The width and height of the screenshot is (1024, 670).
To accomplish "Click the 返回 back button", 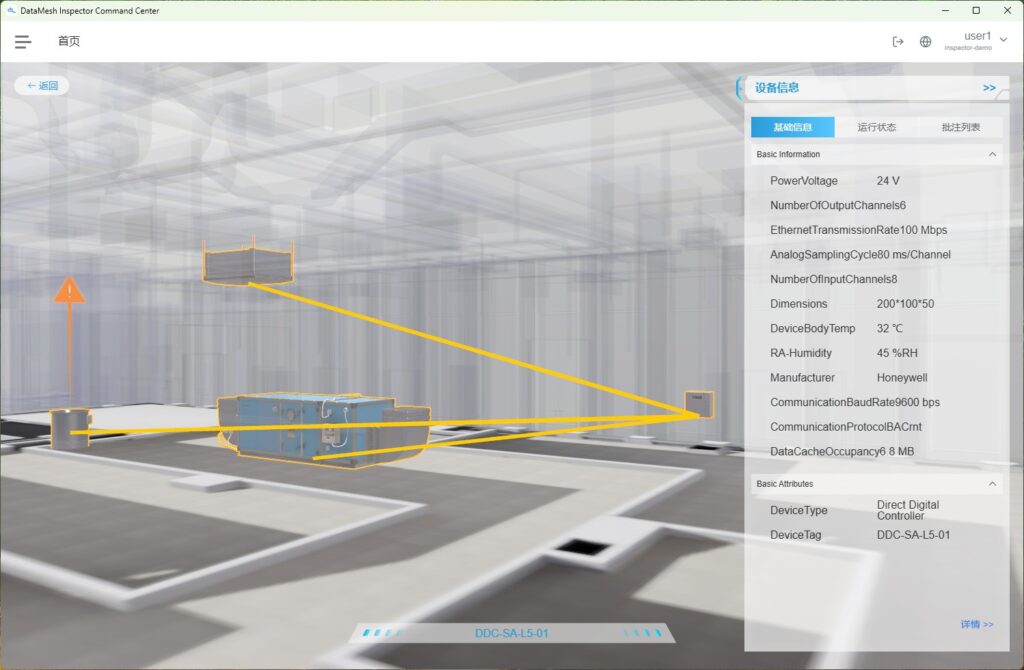I will point(42,86).
